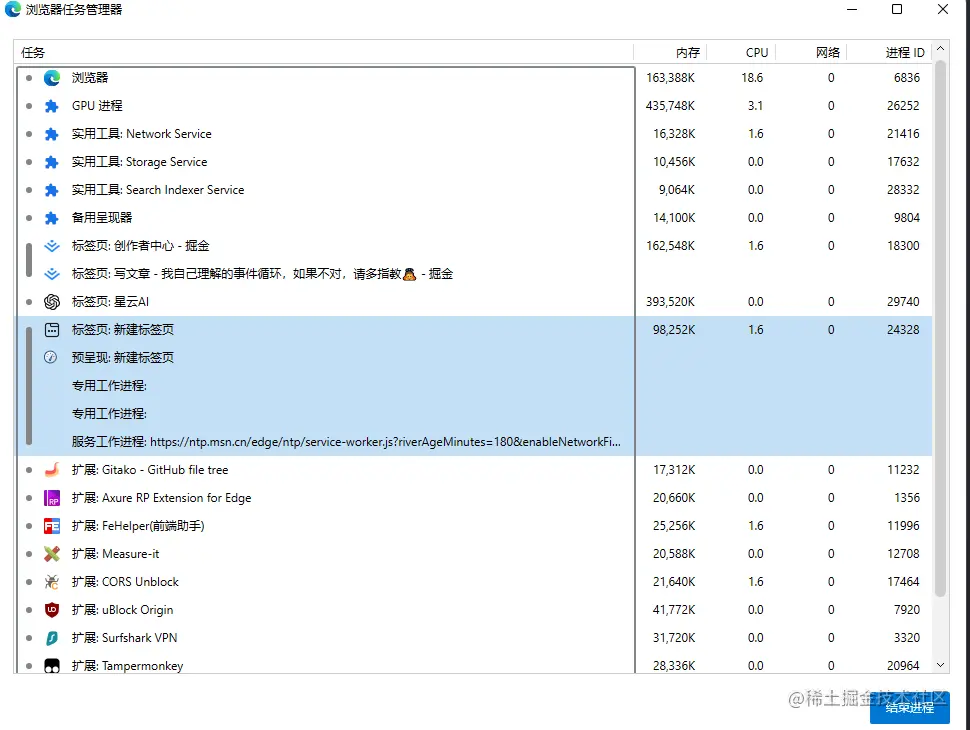Click the Edge browser icon in the 浏览器 row
Image resolution: width=970 pixels, height=730 pixels.
coord(52,78)
